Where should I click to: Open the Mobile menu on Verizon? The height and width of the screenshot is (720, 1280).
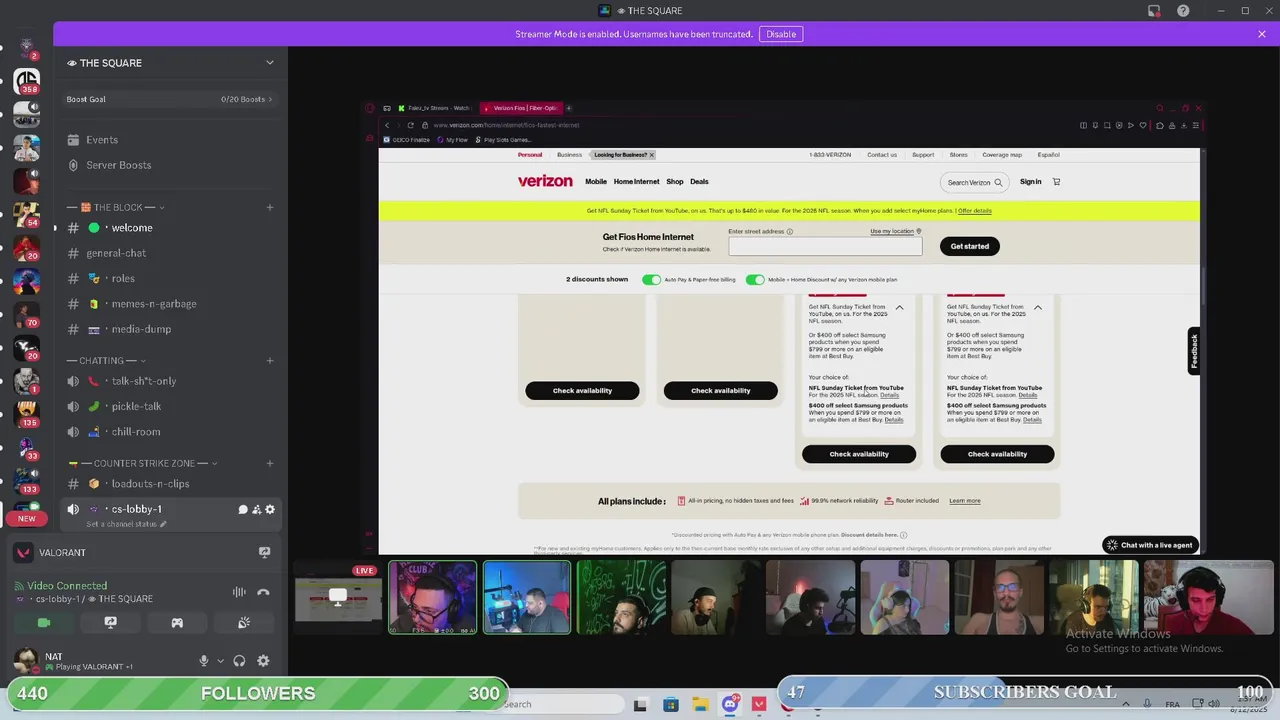tap(596, 182)
